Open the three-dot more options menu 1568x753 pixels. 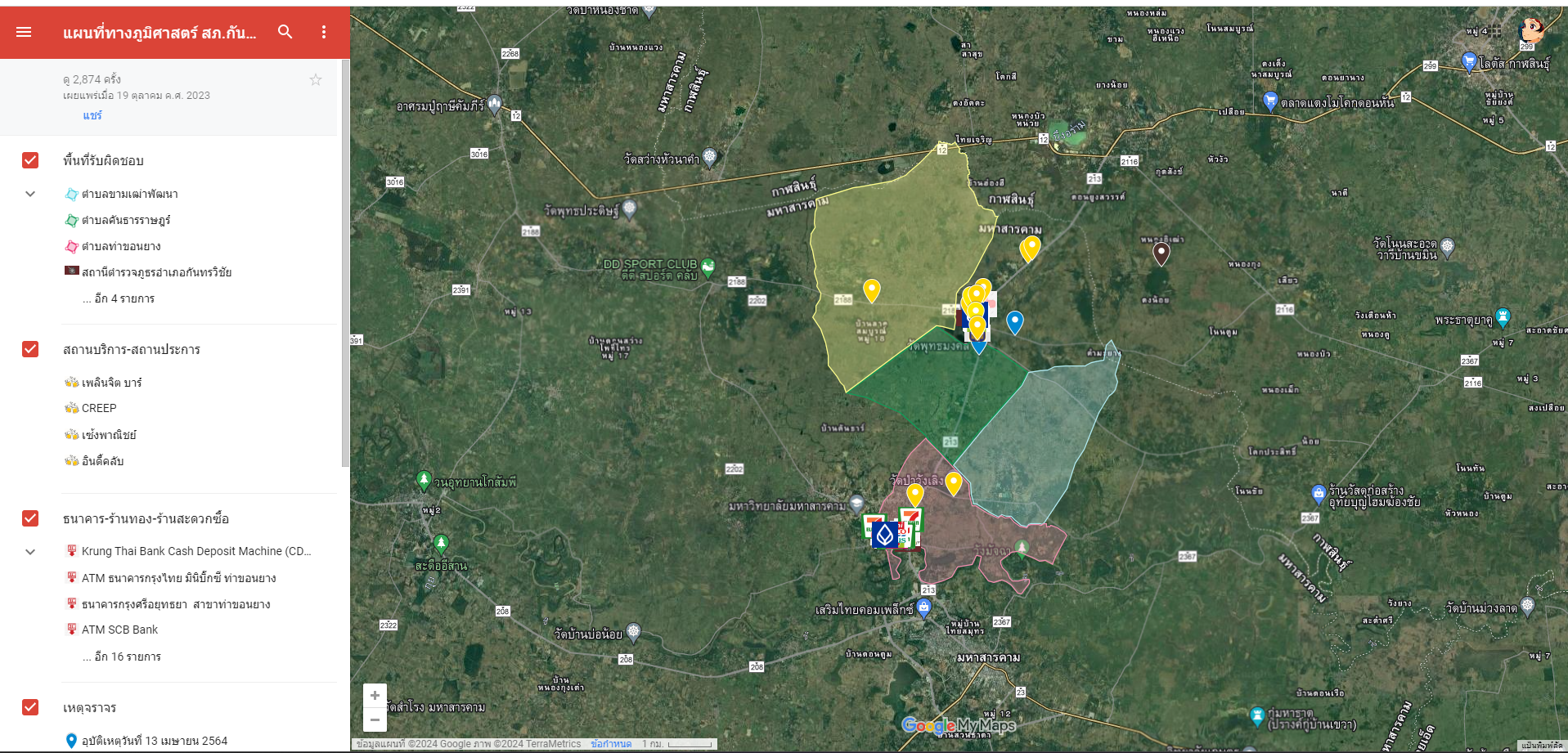click(x=324, y=32)
